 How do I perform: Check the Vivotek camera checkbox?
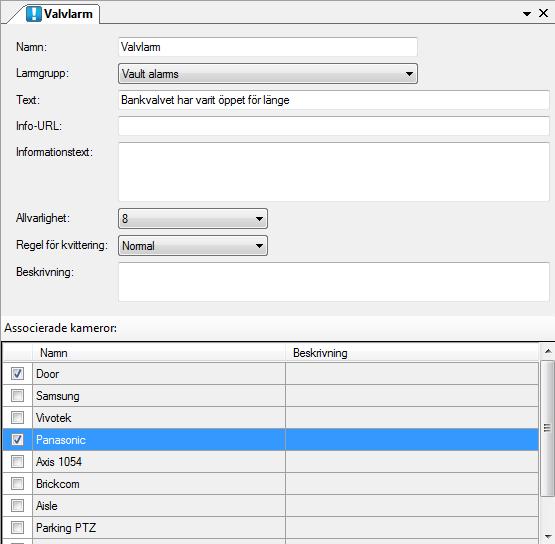(x=17, y=418)
